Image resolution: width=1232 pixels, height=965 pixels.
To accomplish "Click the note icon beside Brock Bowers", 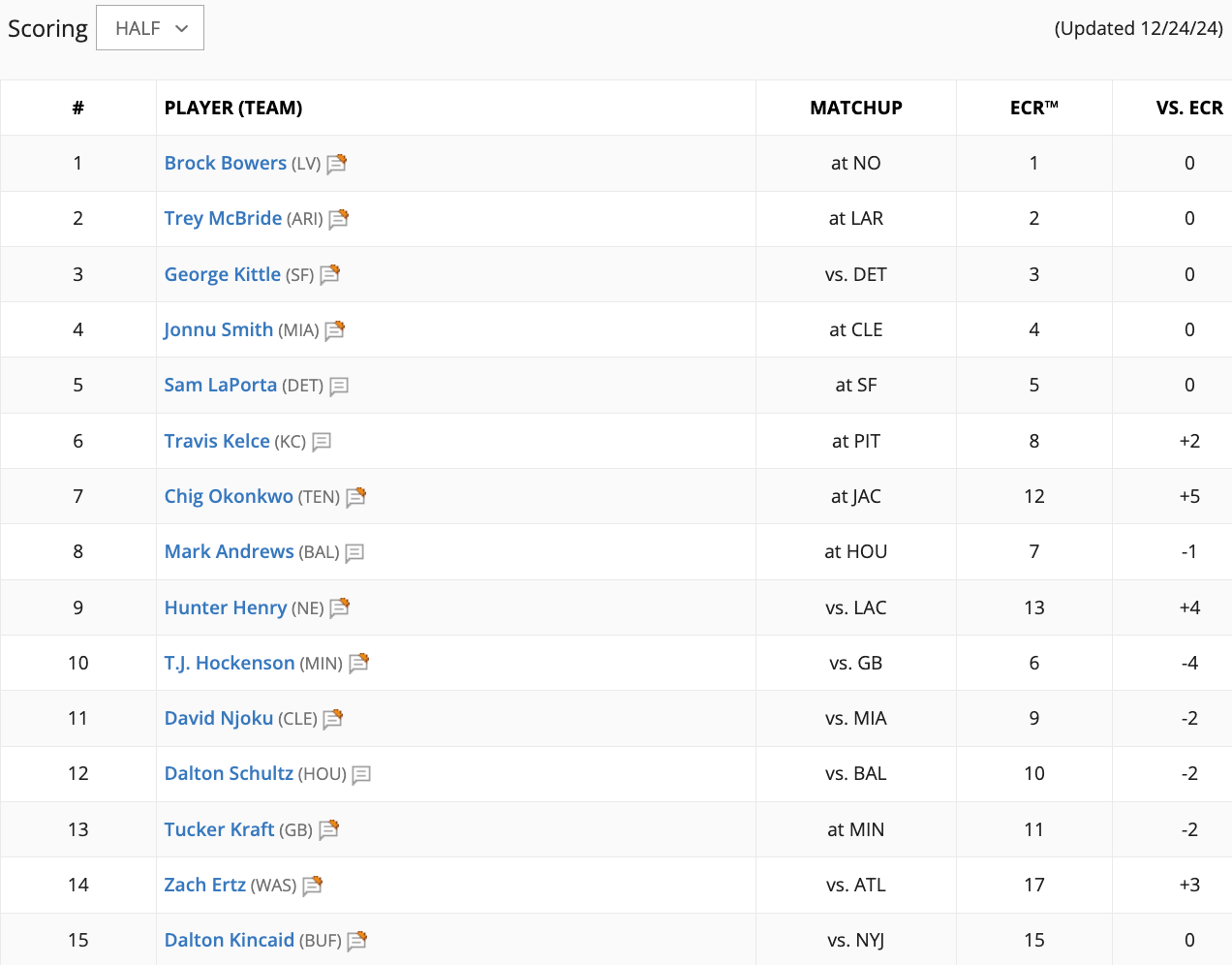I will click(336, 164).
